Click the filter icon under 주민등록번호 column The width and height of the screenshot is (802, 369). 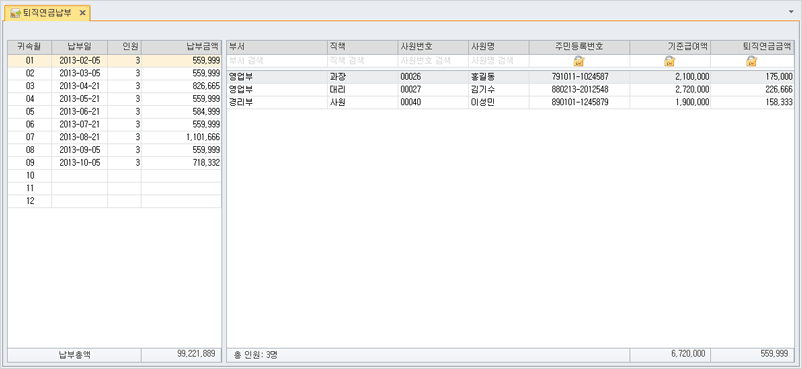[579, 61]
